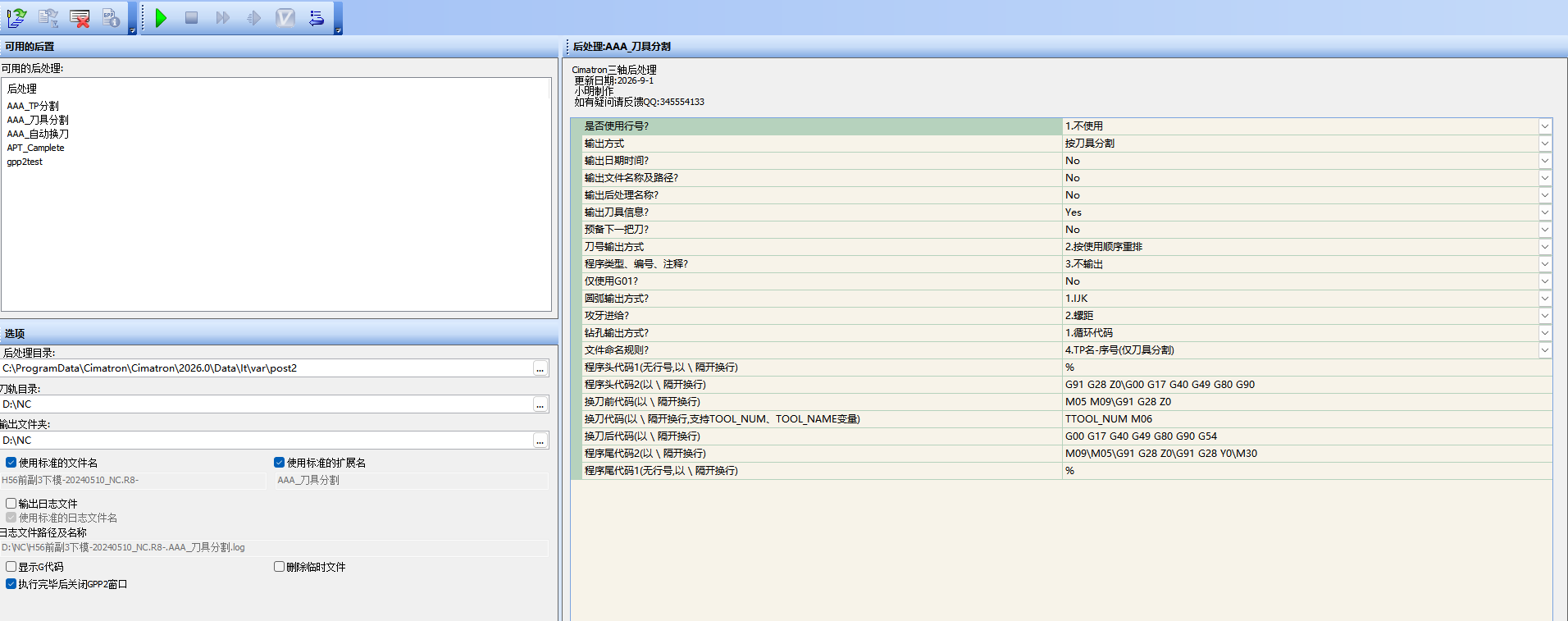Select post processor AAA_刀具分割
The width and height of the screenshot is (1568, 621).
pos(38,120)
